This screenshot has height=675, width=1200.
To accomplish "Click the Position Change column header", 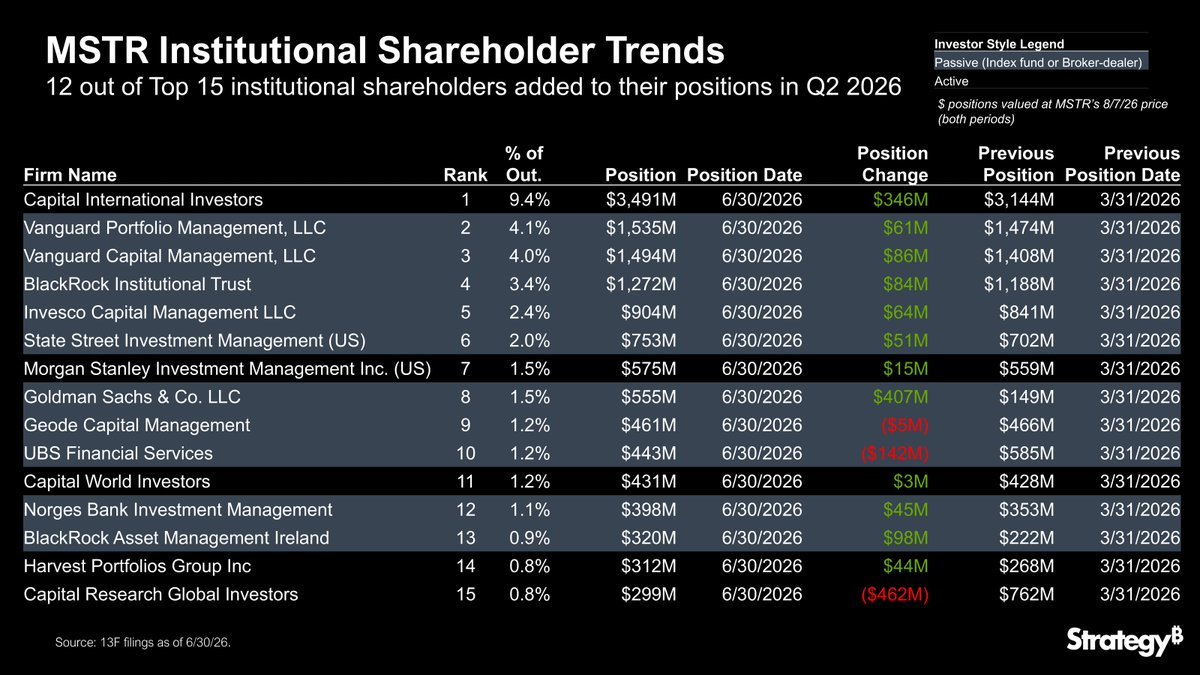I will coord(893,164).
